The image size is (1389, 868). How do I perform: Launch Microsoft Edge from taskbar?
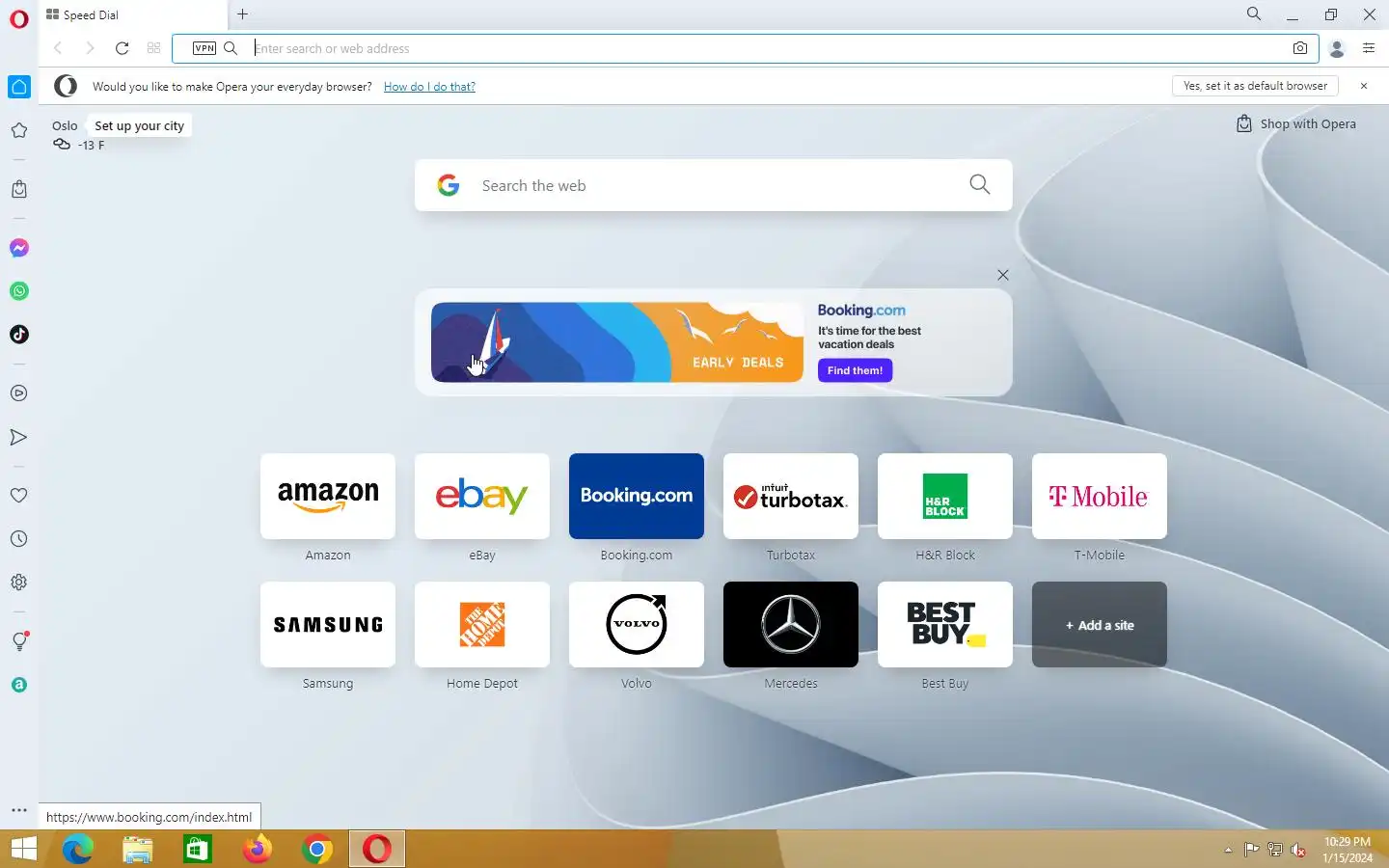pos(77,849)
